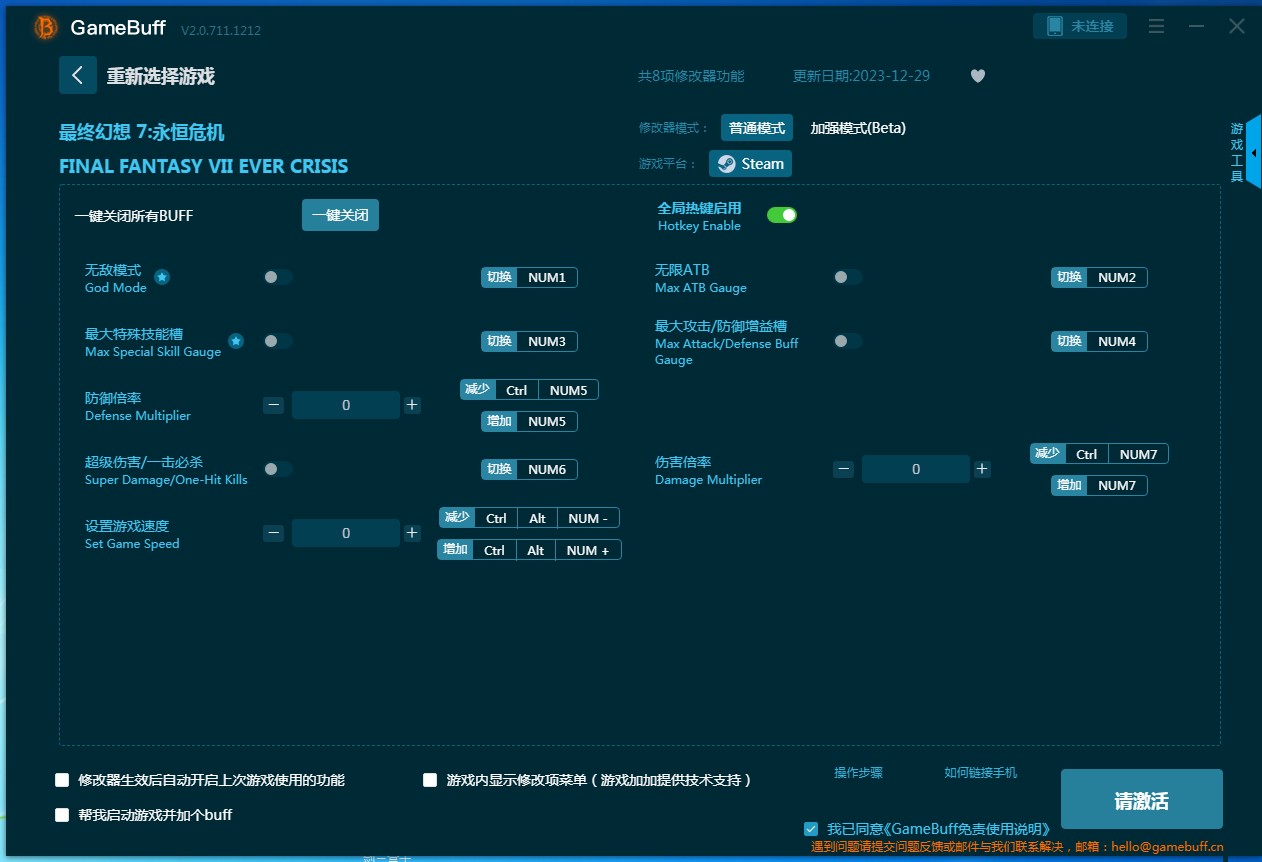Switch to normal mode (普通模式) tab

point(756,128)
